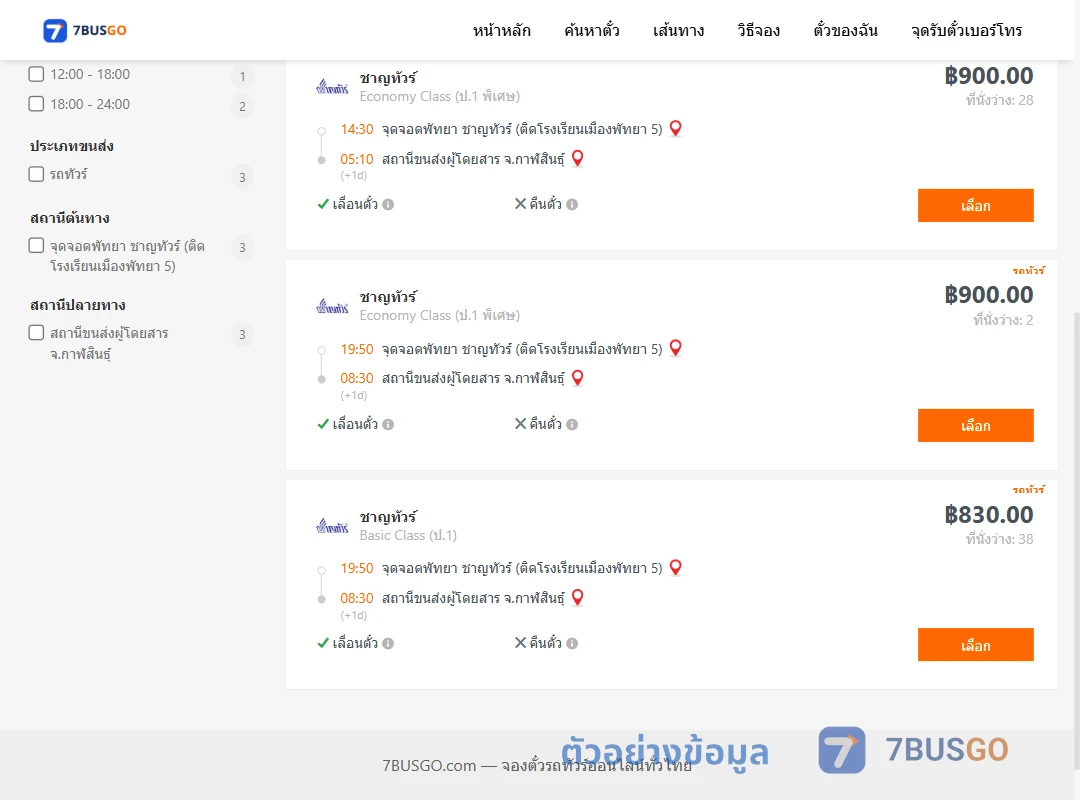The height and width of the screenshot is (800, 1080).
Task: Click เลือก button for 2-seat Economy trip
Action: pos(975,425)
